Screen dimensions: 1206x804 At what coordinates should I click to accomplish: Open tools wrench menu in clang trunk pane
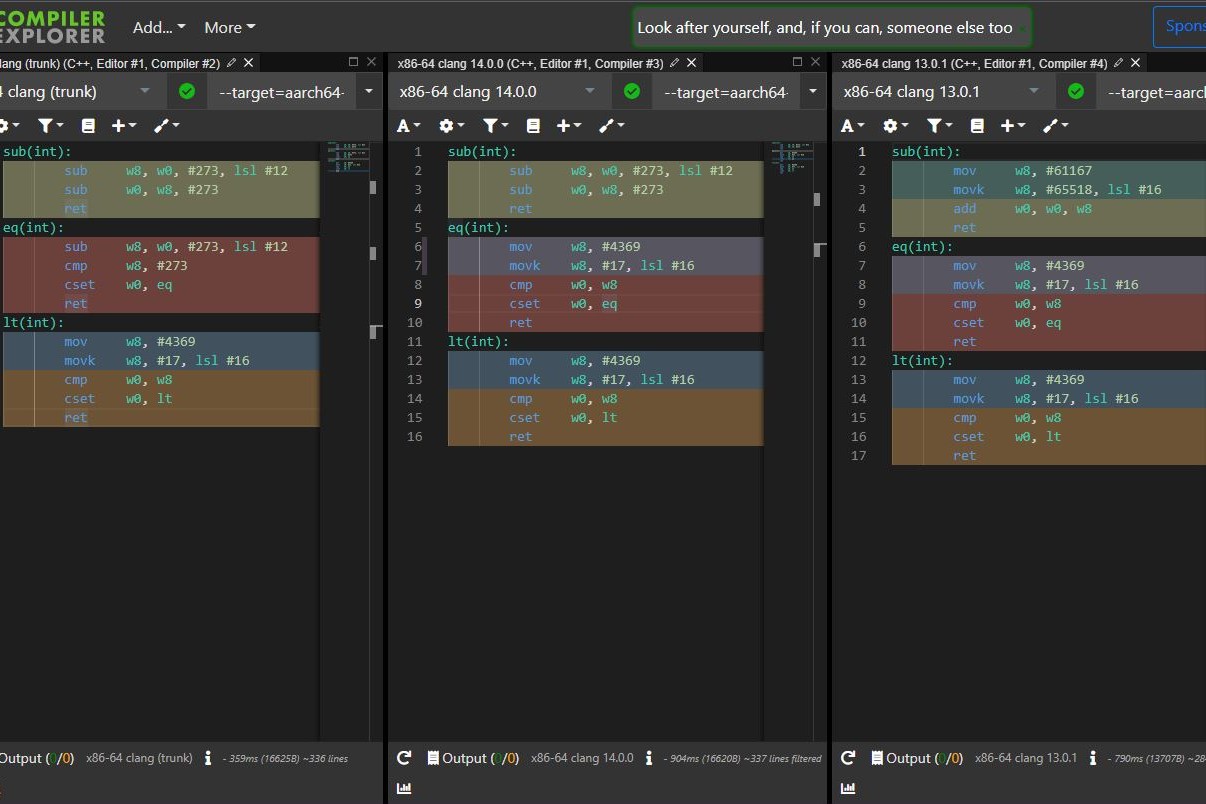tap(166, 126)
